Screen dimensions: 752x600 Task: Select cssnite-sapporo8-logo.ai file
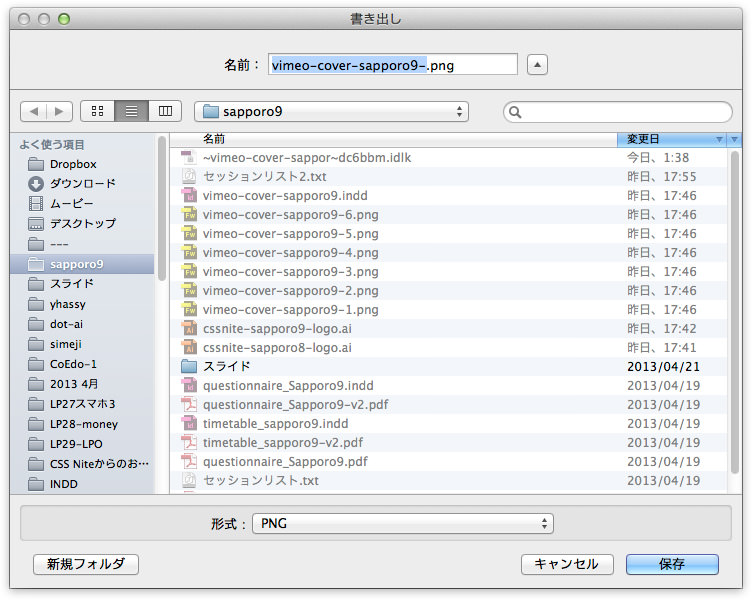pyautogui.click(x=448, y=348)
